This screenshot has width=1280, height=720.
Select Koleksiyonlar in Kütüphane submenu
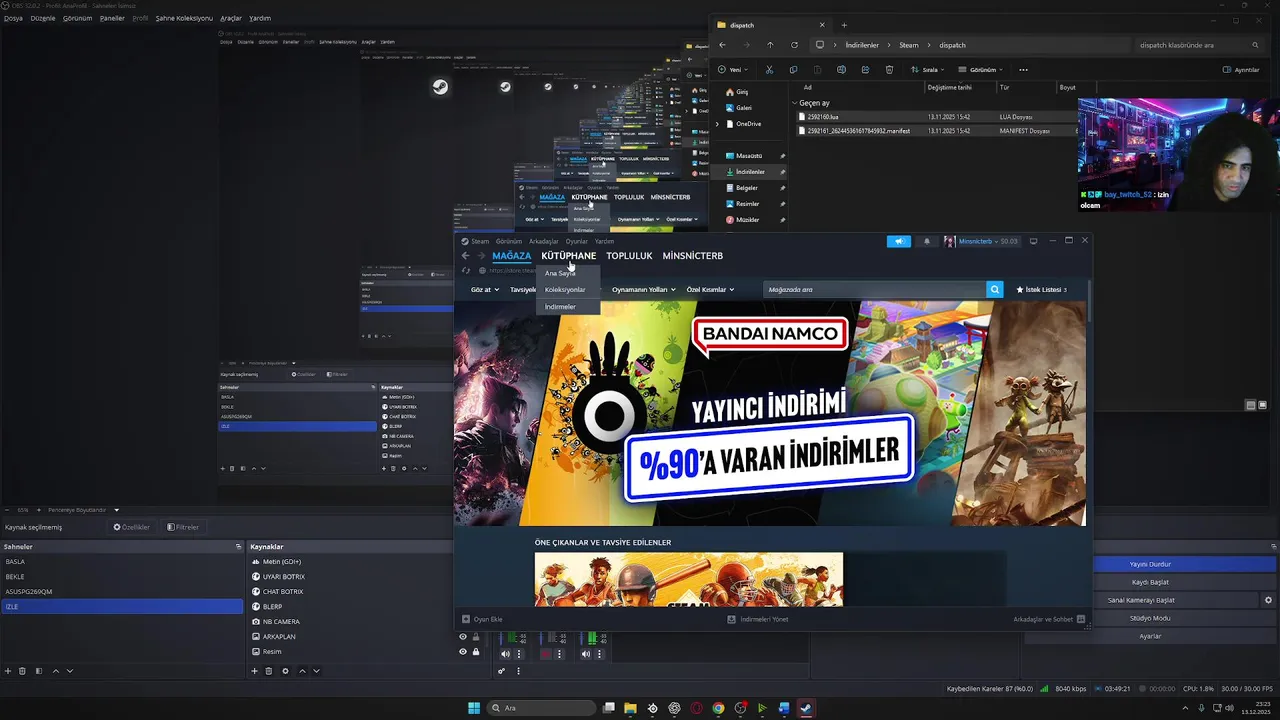568,290
